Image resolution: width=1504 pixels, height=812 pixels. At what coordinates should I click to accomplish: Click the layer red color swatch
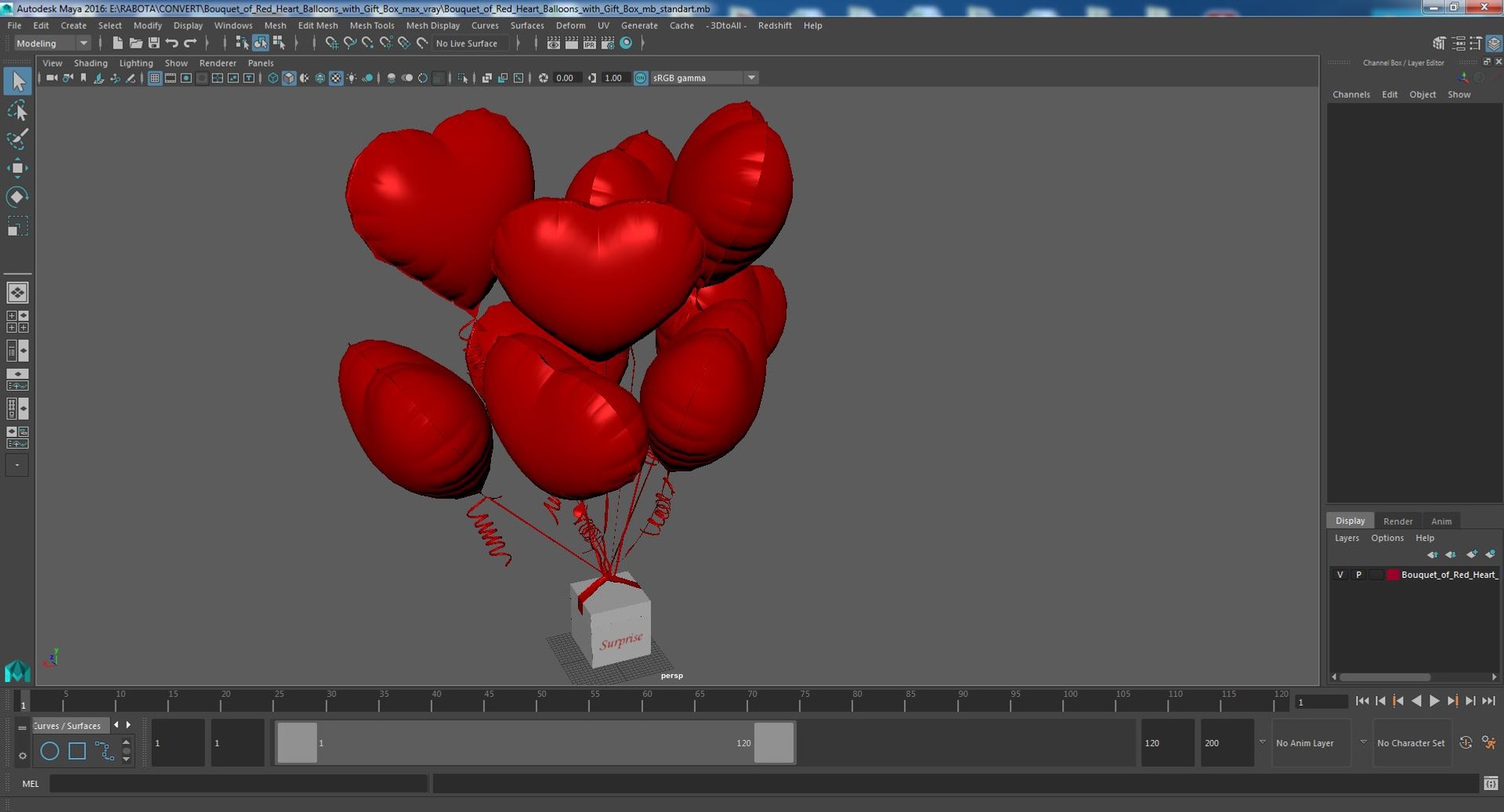(1393, 575)
